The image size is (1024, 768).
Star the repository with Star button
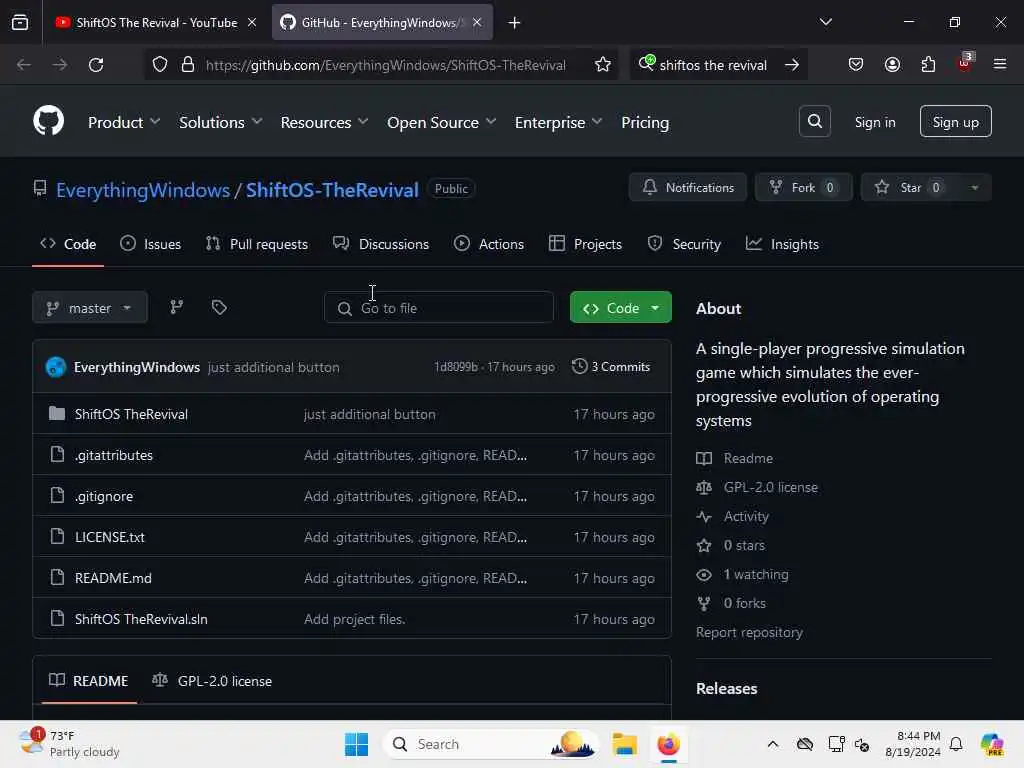pyautogui.click(x=910, y=187)
